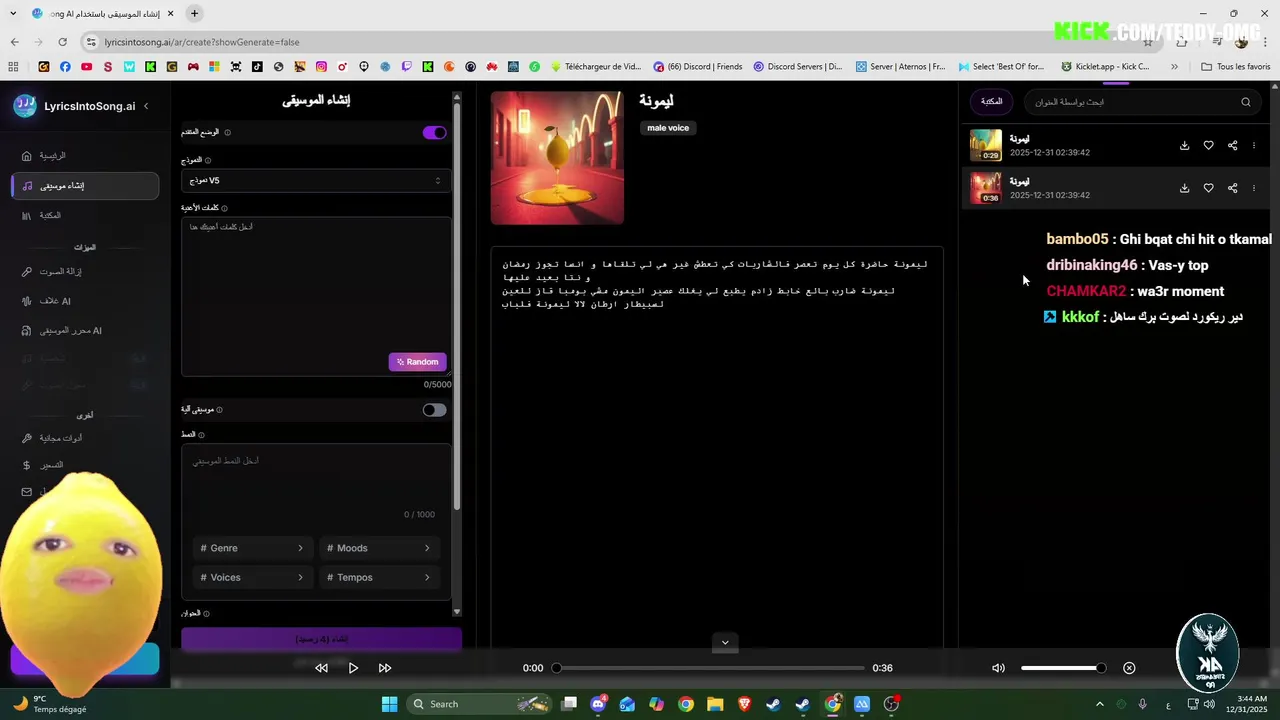Image resolution: width=1280 pixels, height=720 pixels.
Task: Go back in browser
Action: coord(14,42)
